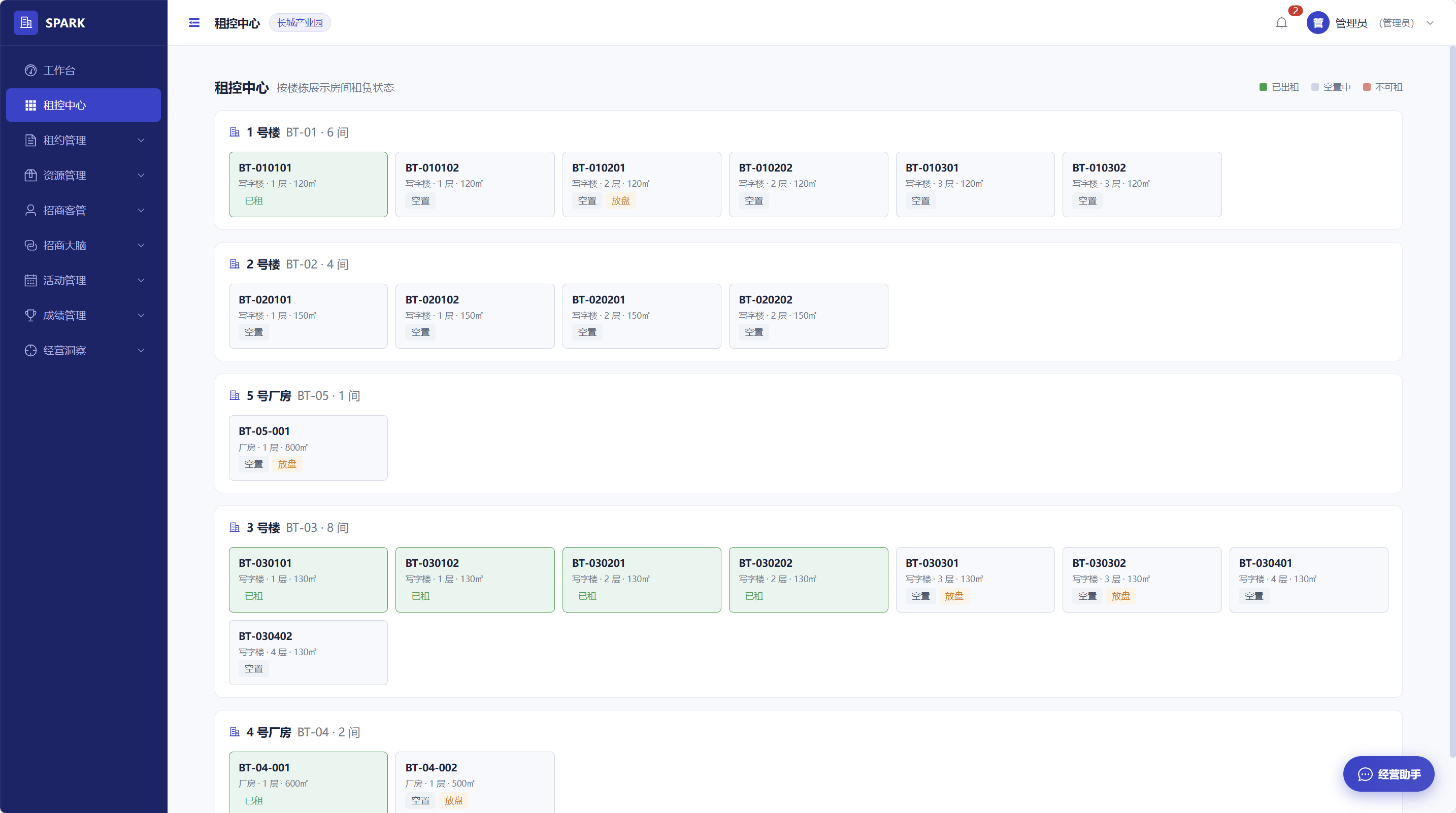Expand the 经营洞察 submenu chevron
1456x813 pixels.
click(x=141, y=350)
